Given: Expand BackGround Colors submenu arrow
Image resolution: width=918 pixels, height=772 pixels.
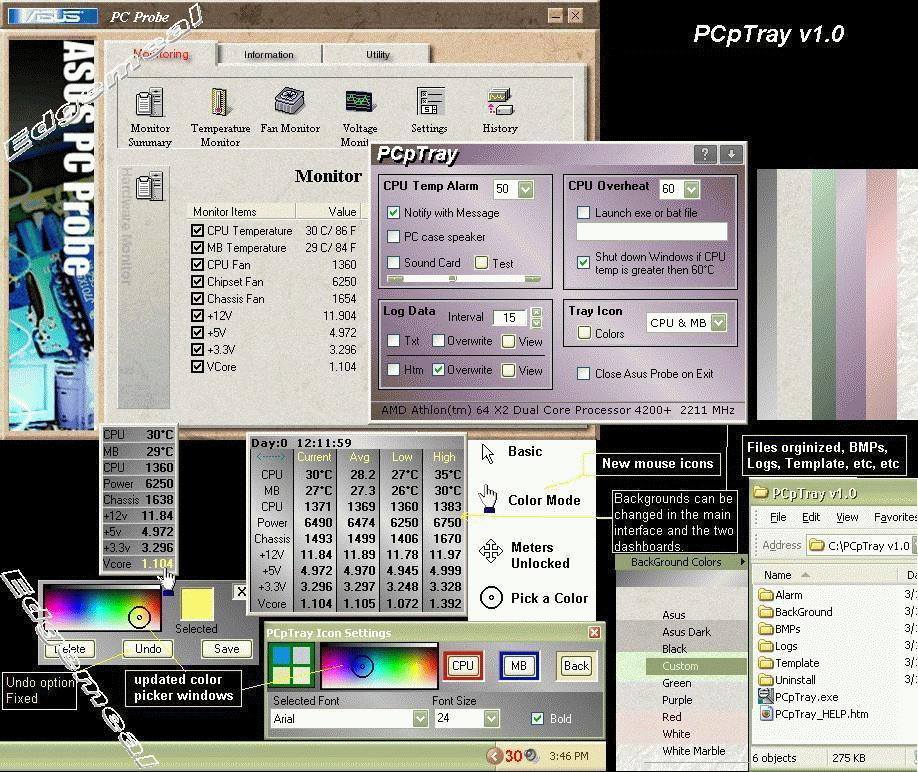Looking at the screenshot, I should tap(742, 562).
